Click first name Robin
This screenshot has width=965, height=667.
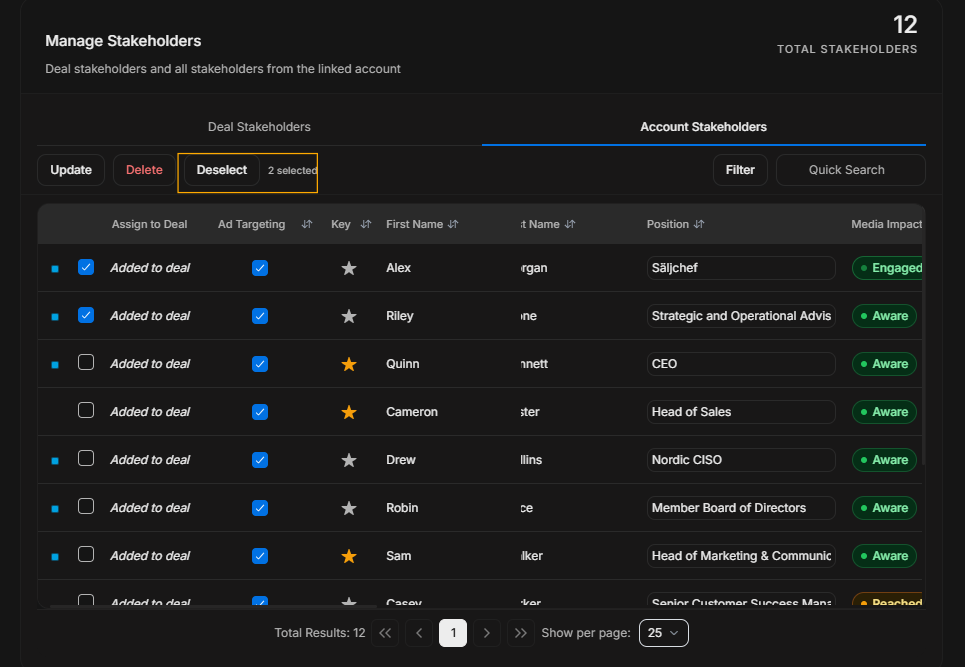click(x=402, y=508)
